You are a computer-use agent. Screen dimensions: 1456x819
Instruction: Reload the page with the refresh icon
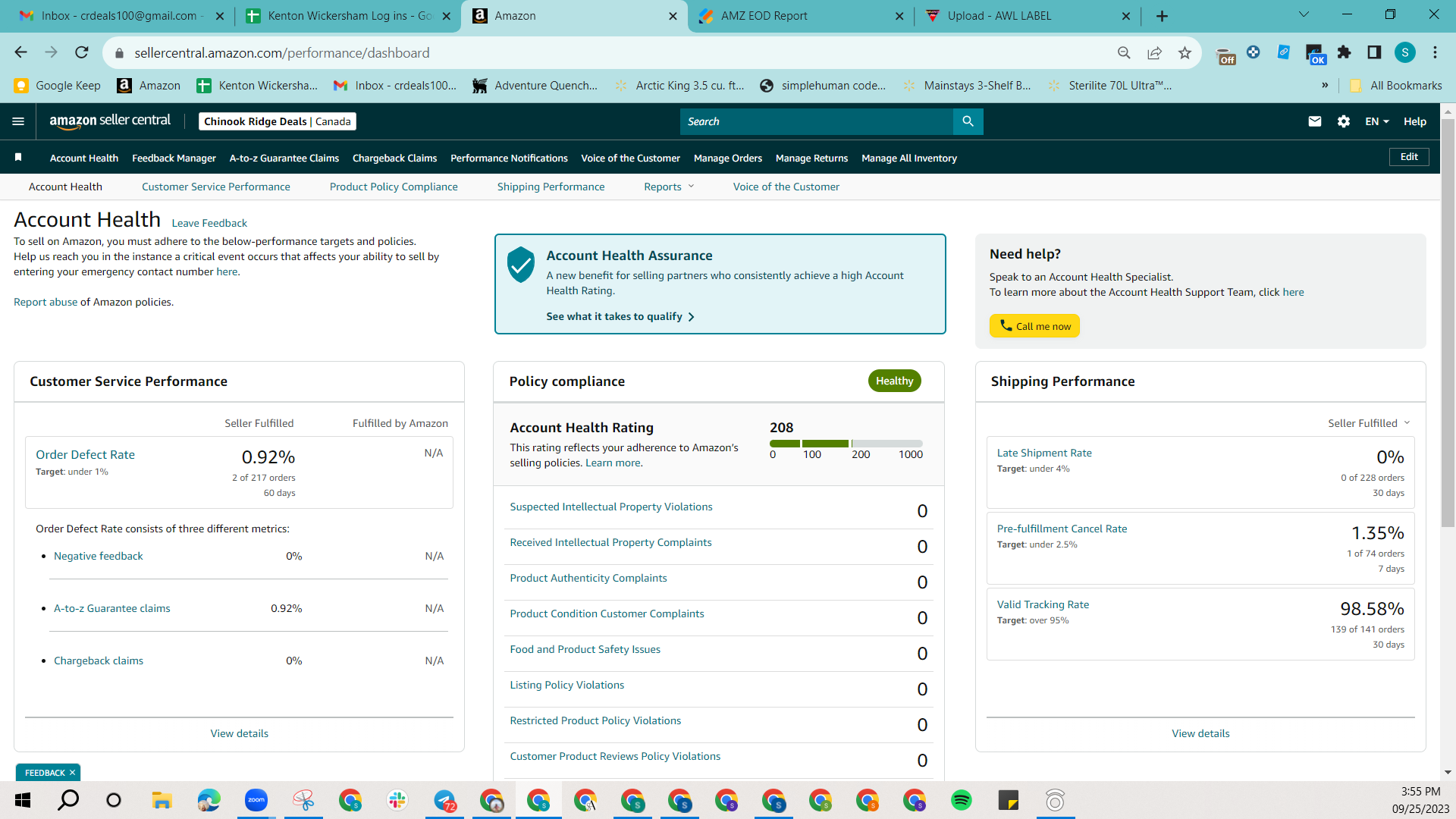click(82, 52)
